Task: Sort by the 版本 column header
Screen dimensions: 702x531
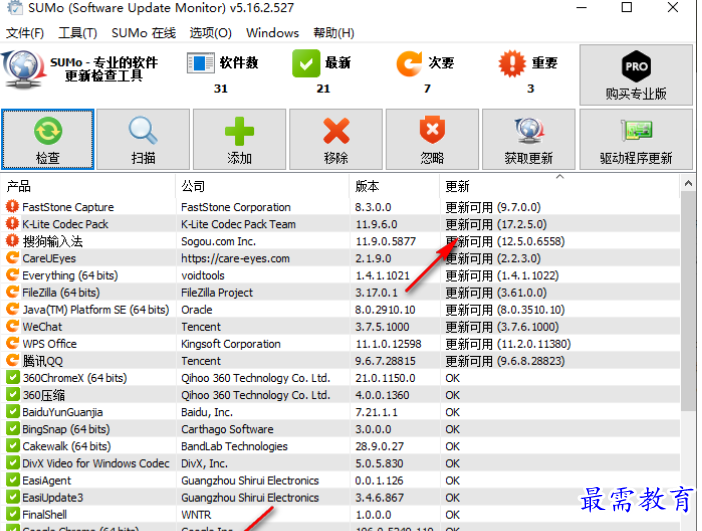Action: pos(395,186)
